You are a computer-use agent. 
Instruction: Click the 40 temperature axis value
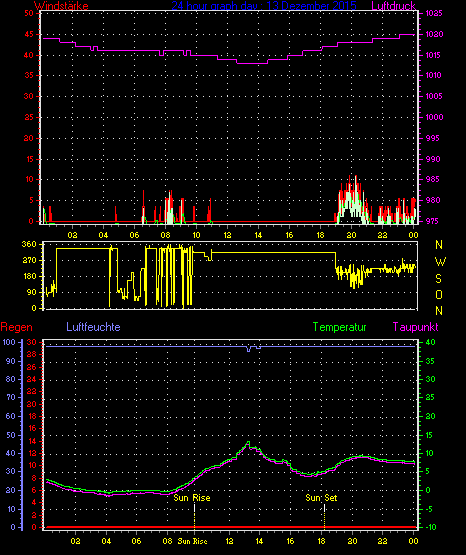click(430, 342)
